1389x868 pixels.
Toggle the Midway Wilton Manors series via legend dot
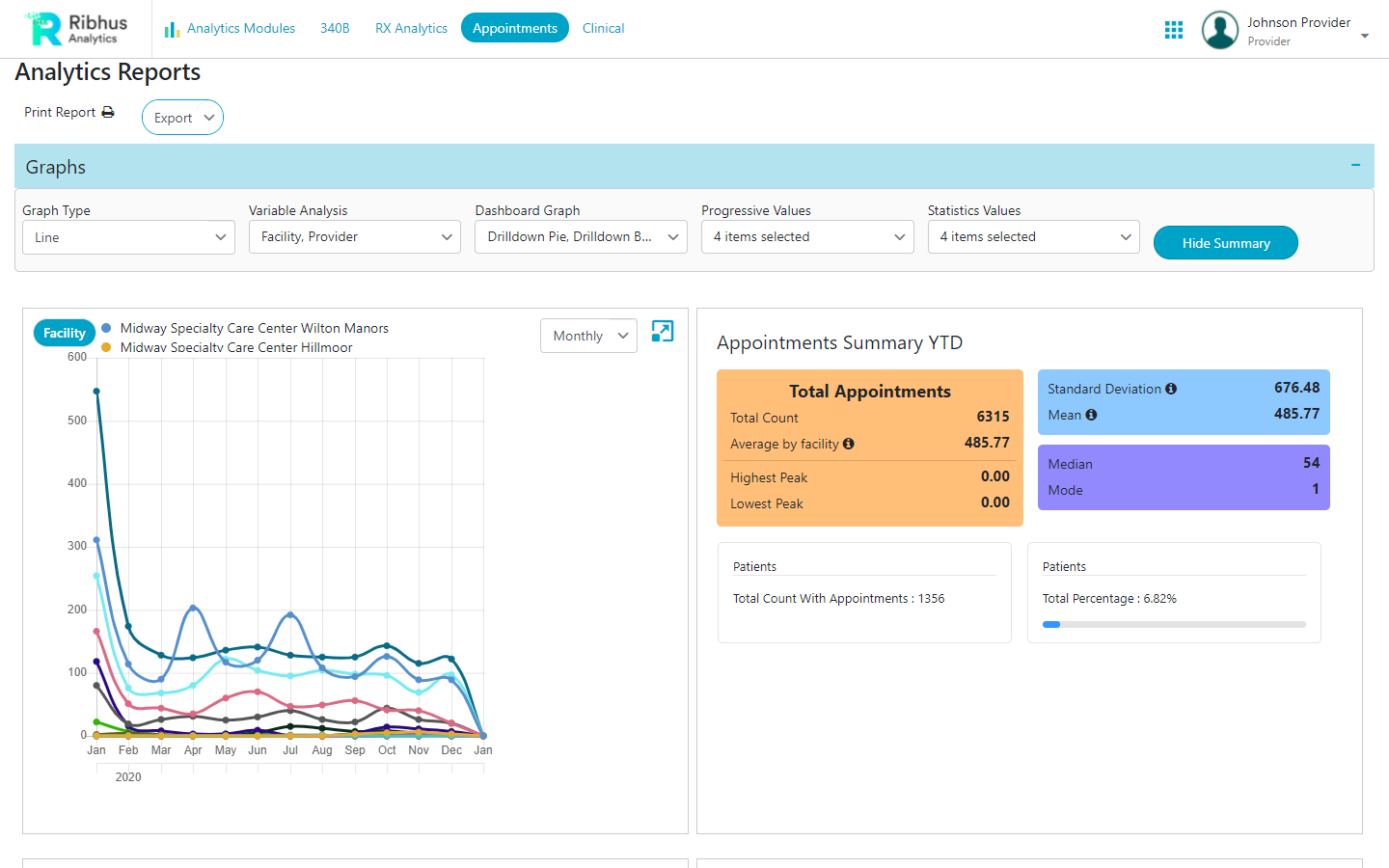click(108, 328)
